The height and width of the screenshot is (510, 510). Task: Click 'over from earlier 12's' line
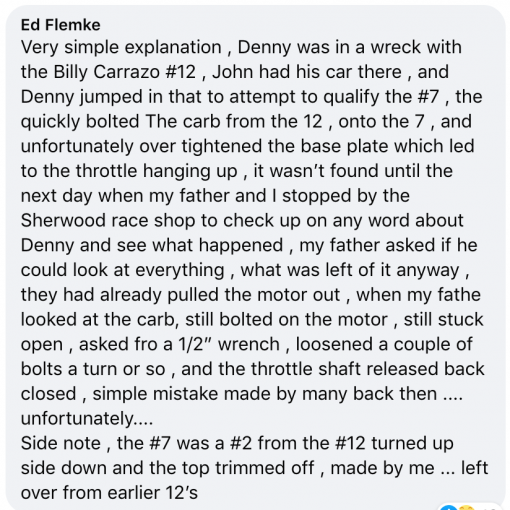point(109,493)
